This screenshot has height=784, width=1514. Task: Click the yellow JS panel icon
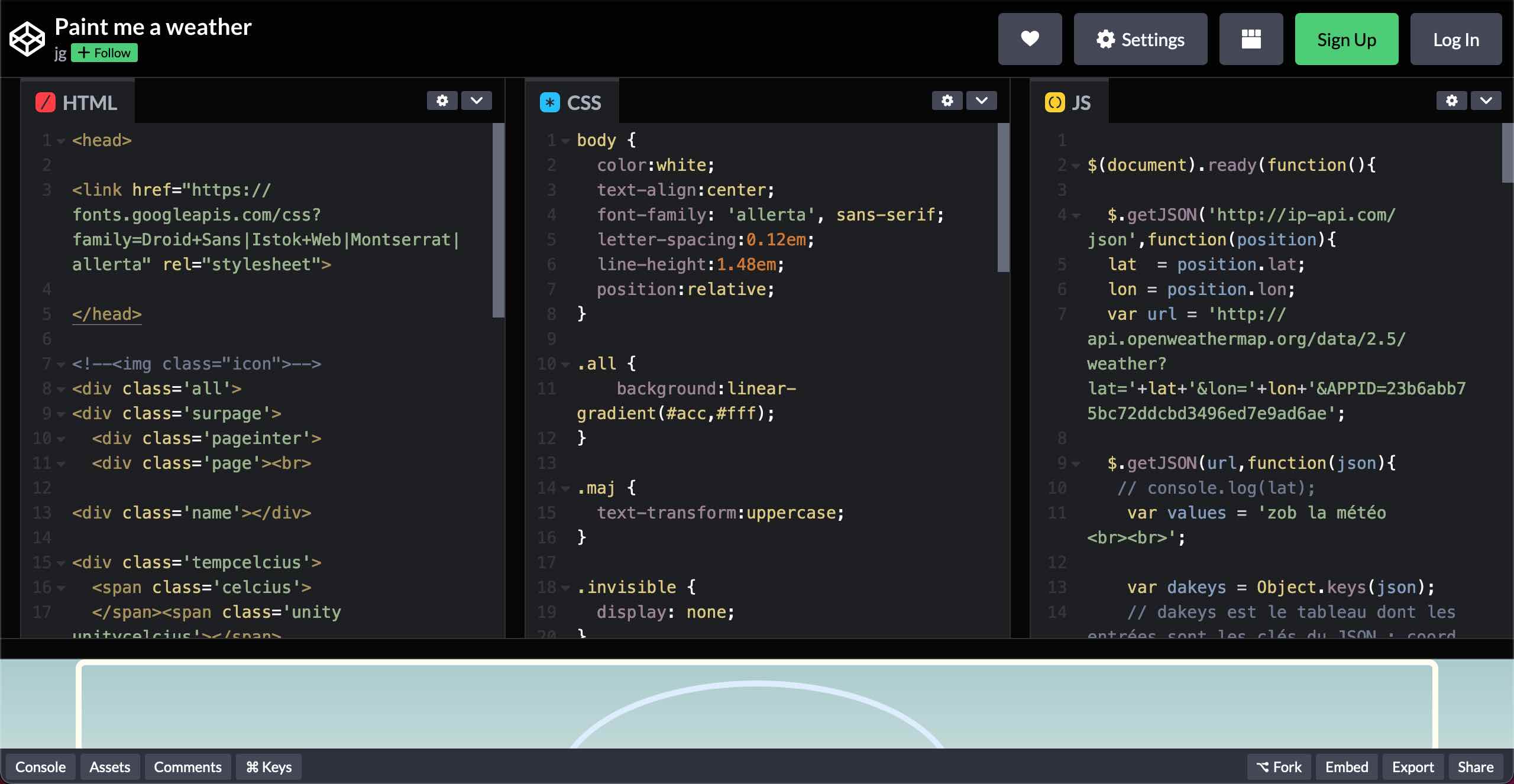point(1054,103)
